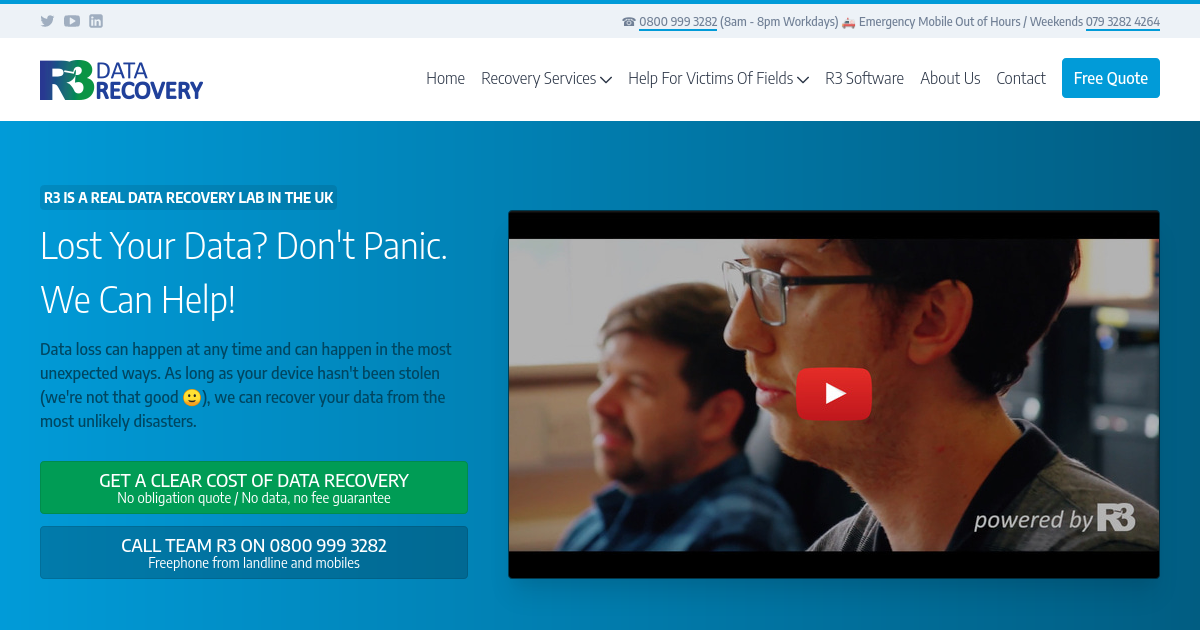Click the Free Quote button
This screenshot has height=630, width=1200.
(x=1110, y=78)
